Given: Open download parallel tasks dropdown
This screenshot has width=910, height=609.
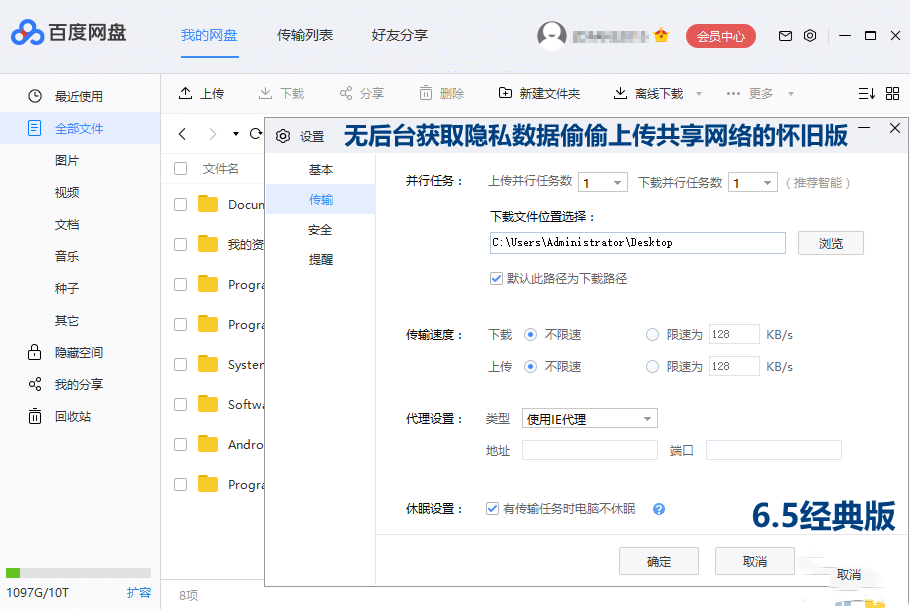Looking at the screenshot, I should click(x=753, y=182).
